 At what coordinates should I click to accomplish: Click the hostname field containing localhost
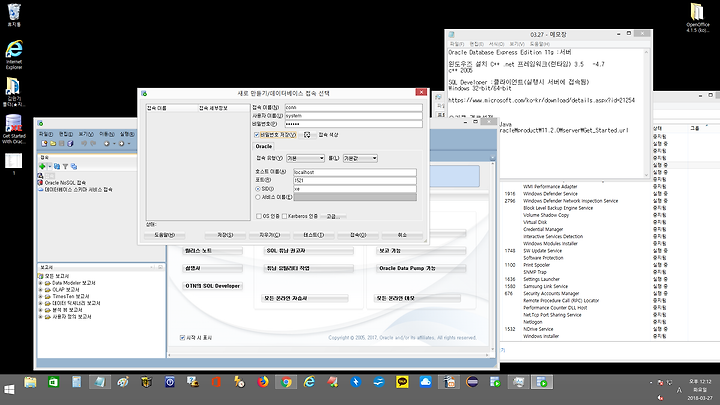click(x=354, y=172)
